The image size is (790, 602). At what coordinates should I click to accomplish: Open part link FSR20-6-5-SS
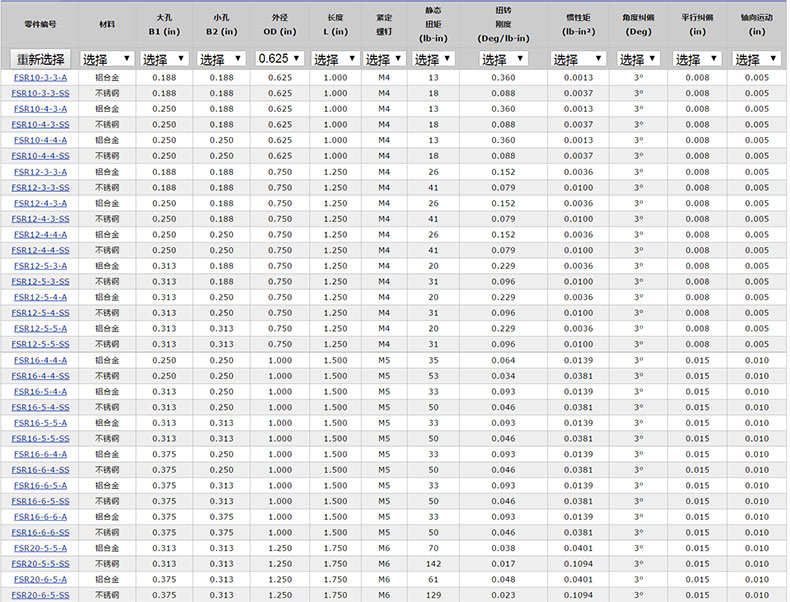pyautogui.click(x=41, y=595)
